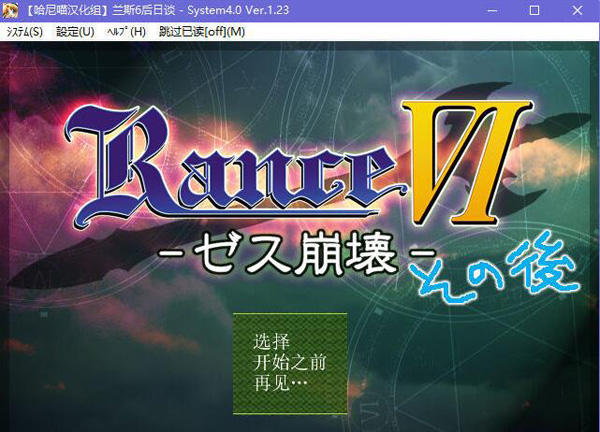The height and width of the screenshot is (432, 600).
Task: Click the window title text 兰斯6后日谈
Action: click(143, 10)
